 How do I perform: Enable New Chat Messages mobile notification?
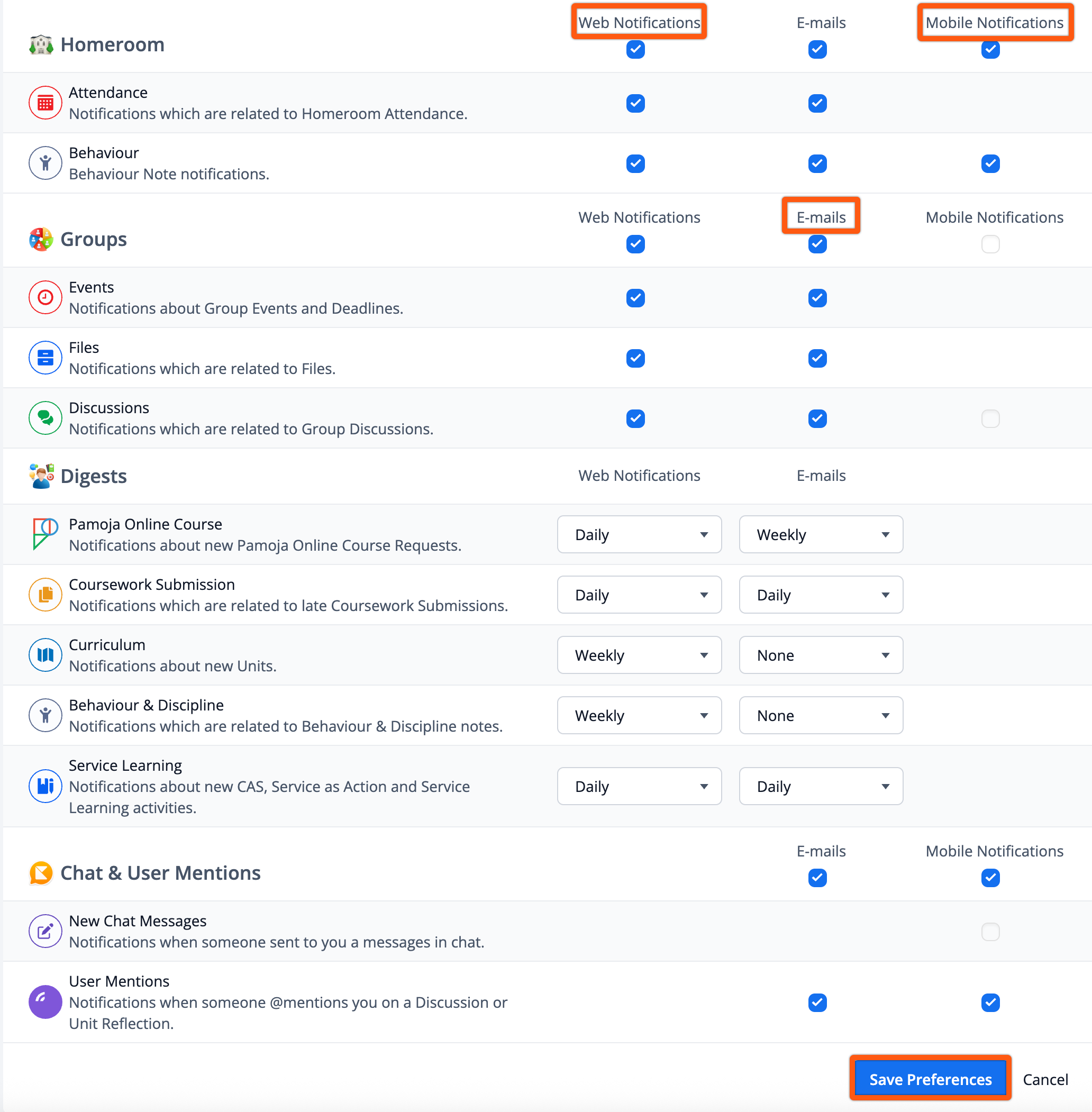(990, 932)
